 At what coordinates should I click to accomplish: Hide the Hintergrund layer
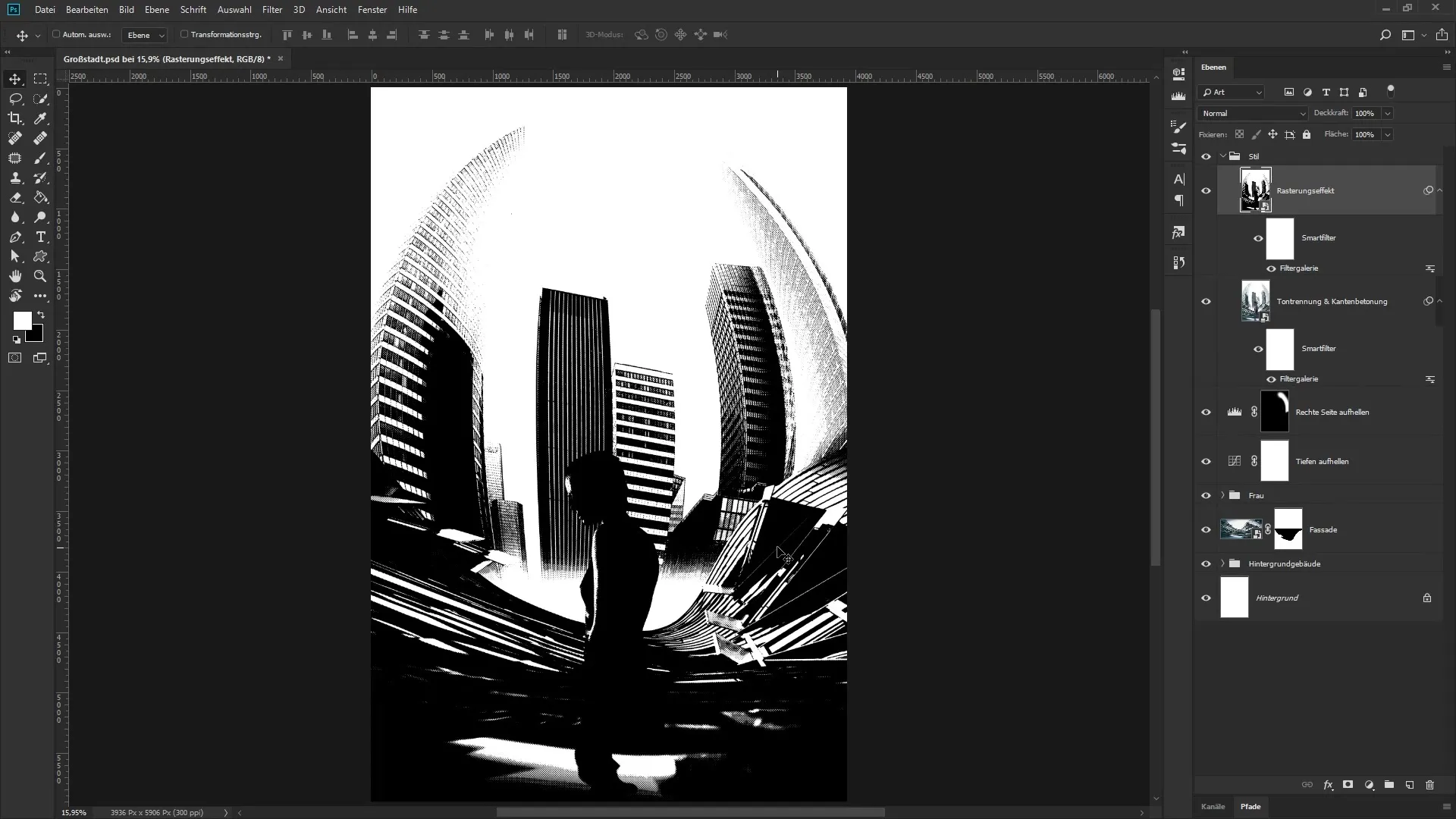(1206, 598)
